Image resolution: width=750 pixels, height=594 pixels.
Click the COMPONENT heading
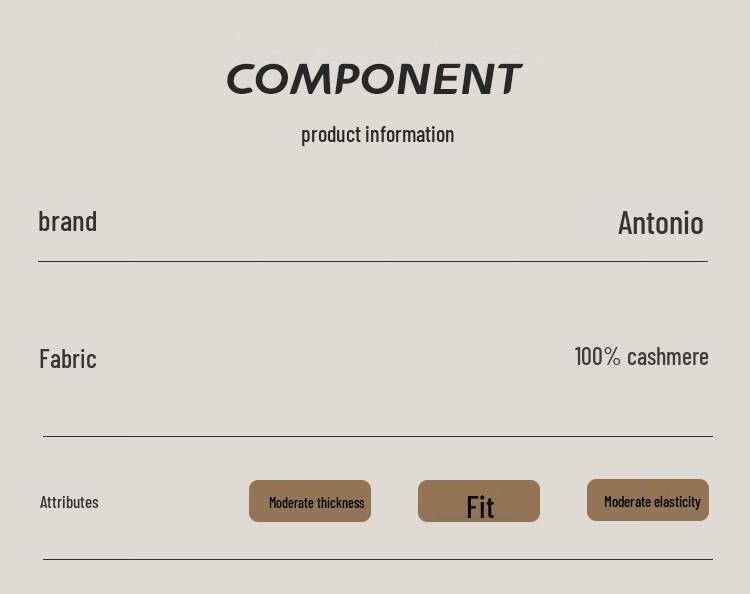click(x=374, y=80)
